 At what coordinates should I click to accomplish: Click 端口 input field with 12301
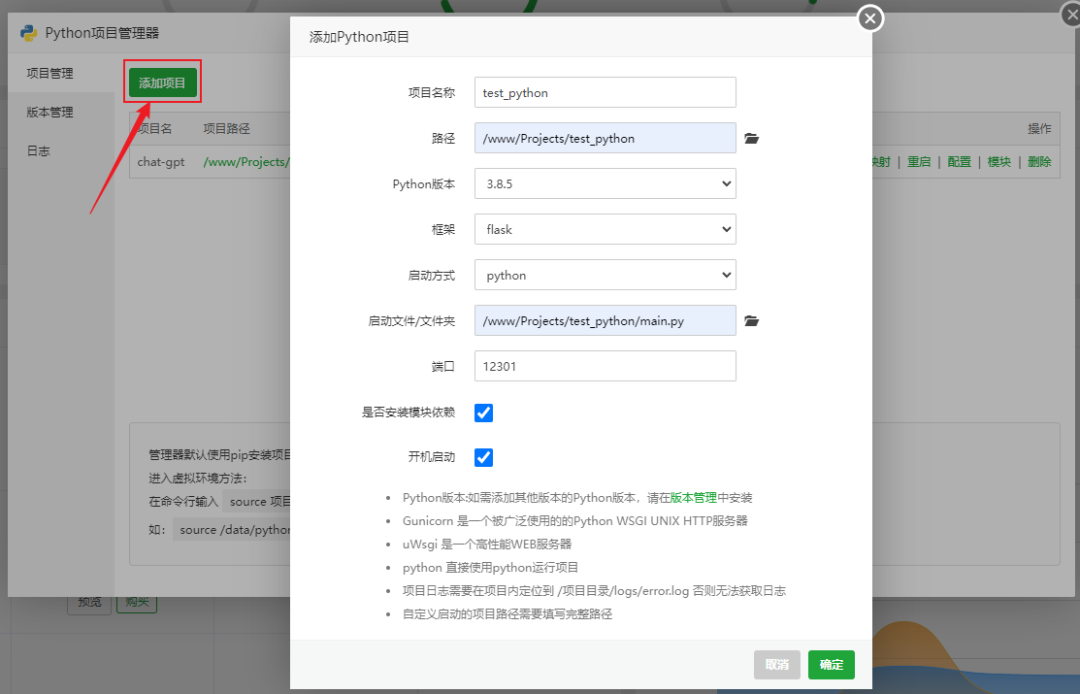pyautogui.click(x=605, y=366)
